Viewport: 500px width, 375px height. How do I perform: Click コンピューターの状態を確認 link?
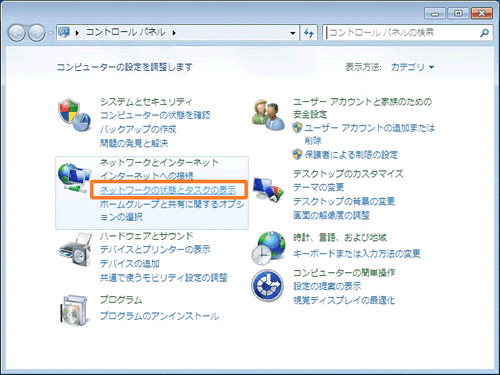pos(155,115)
